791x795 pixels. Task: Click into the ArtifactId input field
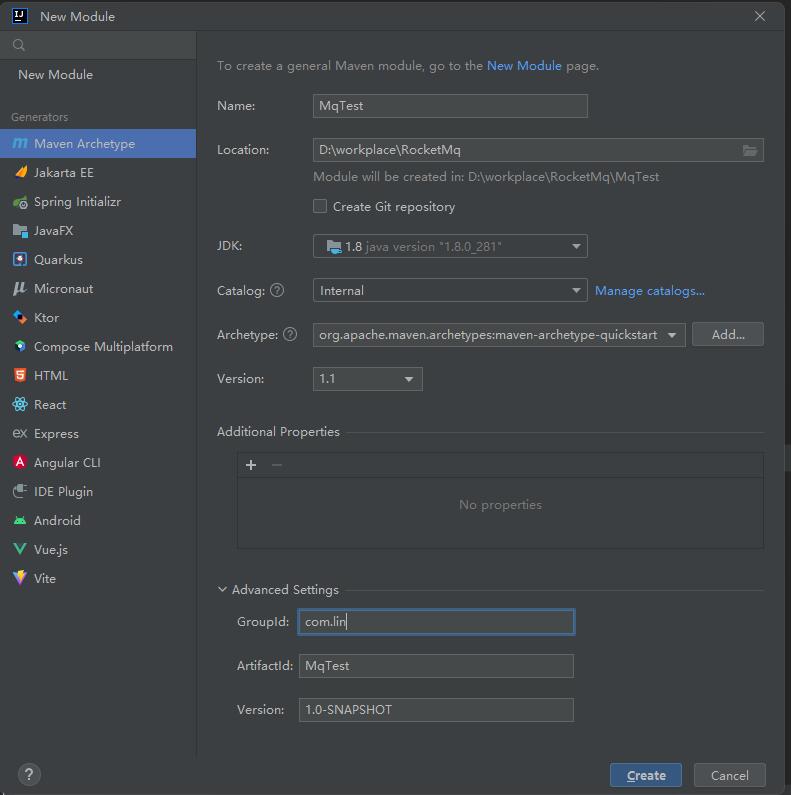pos(436,666)
